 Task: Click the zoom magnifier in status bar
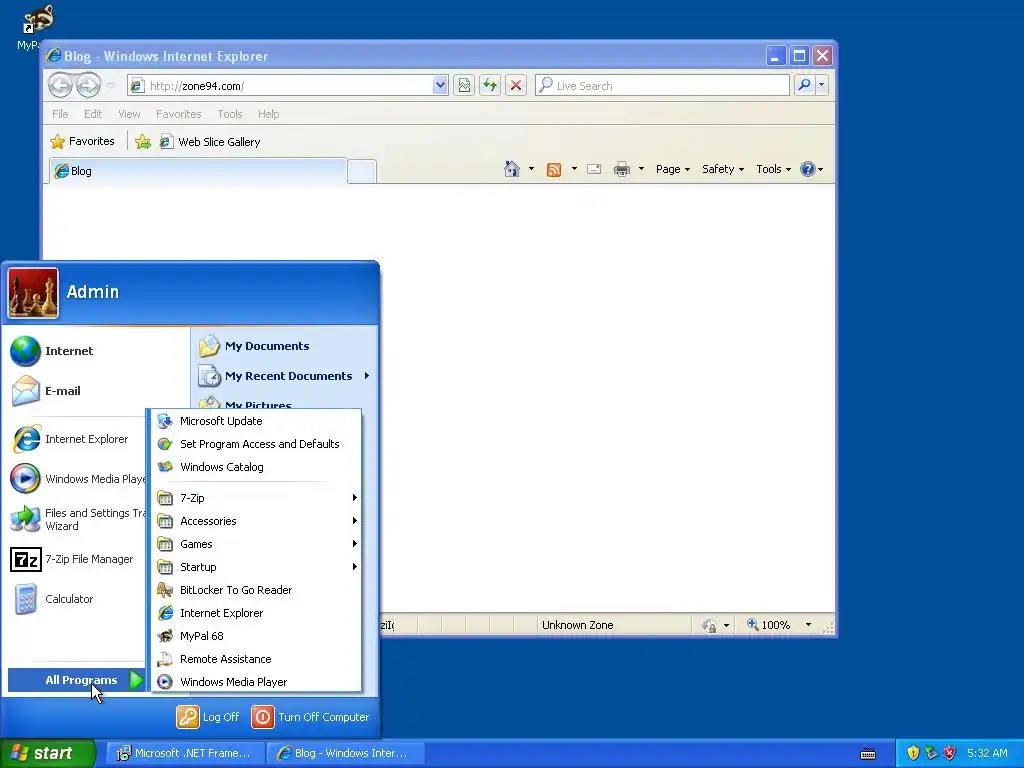point(753,624)
